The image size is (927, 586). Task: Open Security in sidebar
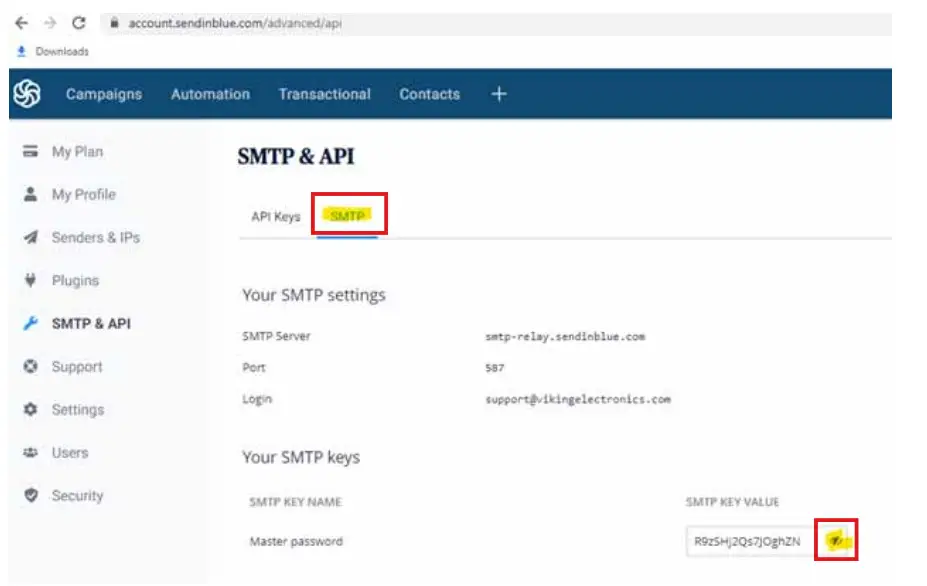[77, 496]
